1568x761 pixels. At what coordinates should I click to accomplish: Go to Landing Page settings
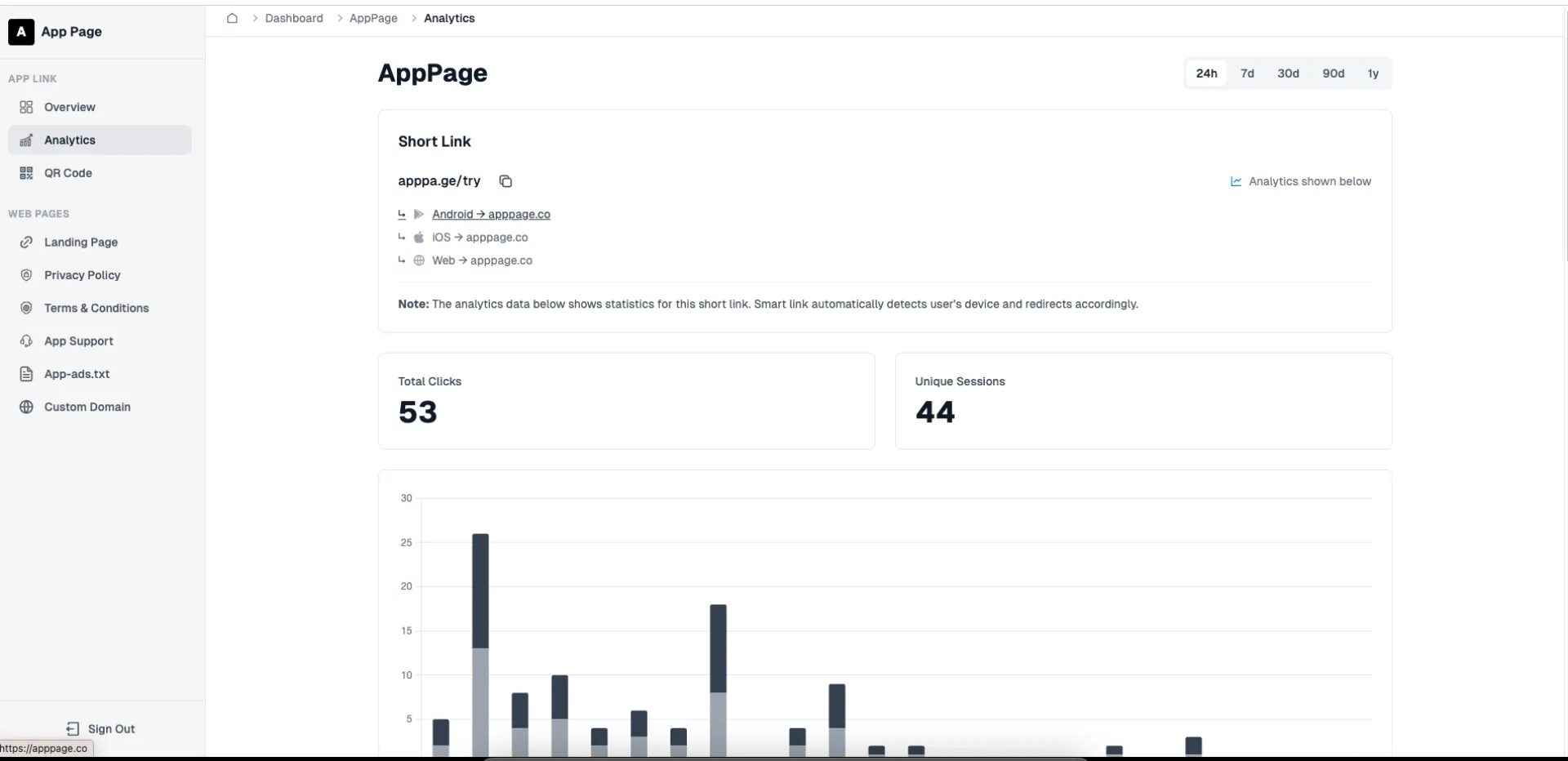(x=100, y=243)
